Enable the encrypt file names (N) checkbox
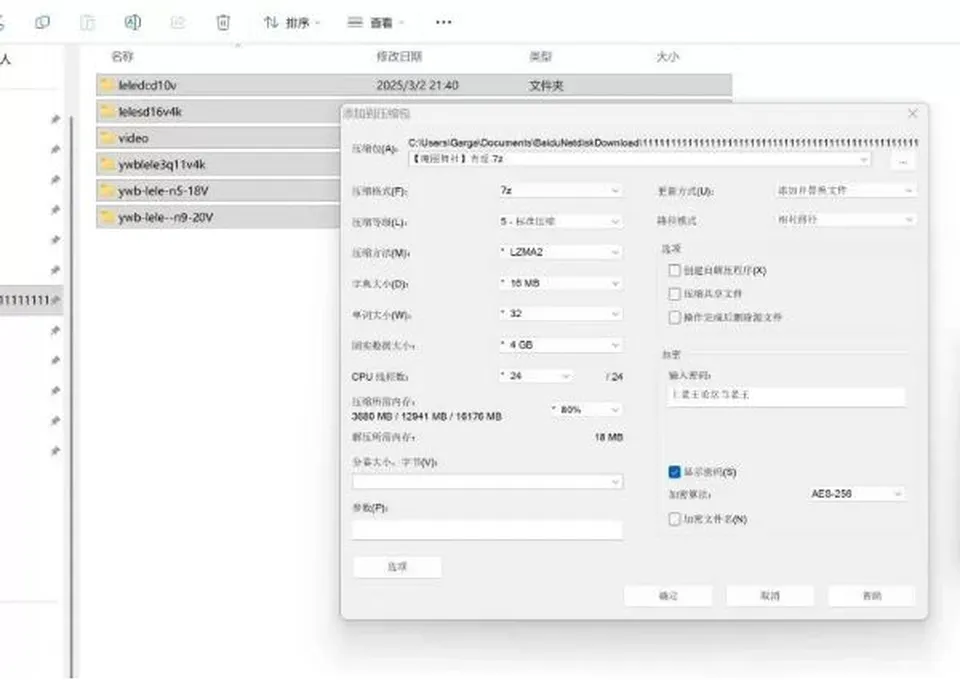The image size is (960, 680). [x=675, y=519]
